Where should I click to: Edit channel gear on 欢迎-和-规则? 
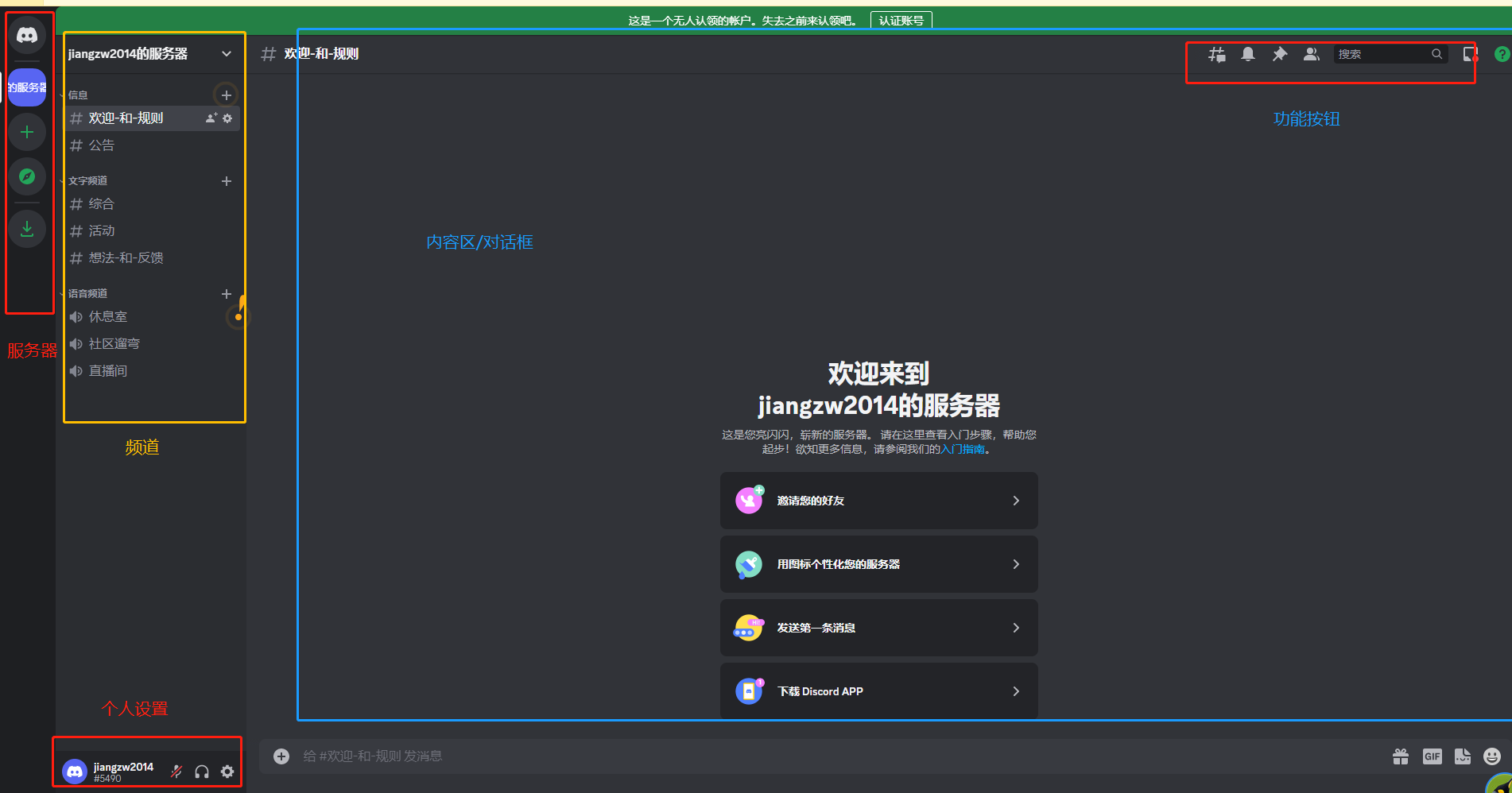227,118
